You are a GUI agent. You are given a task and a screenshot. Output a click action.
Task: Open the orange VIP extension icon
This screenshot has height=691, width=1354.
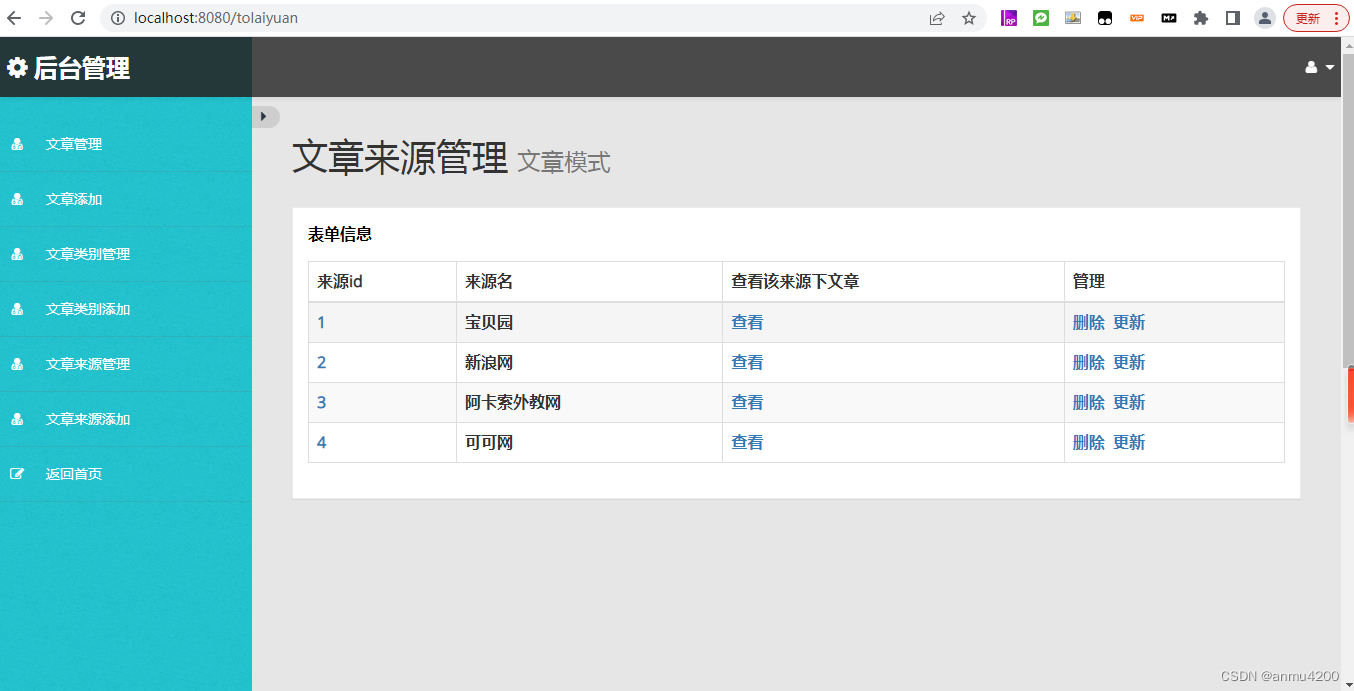[x=1137, y=18]
